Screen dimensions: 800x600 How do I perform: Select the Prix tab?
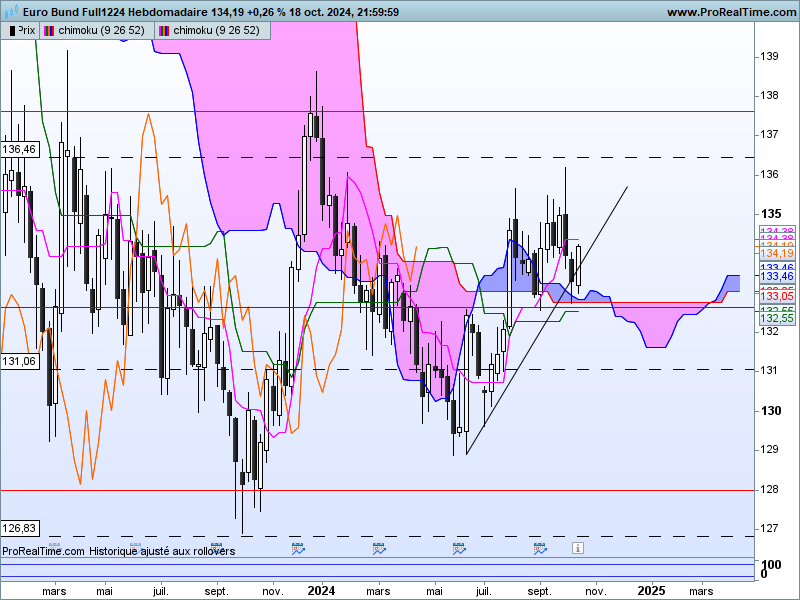(20, 31)
